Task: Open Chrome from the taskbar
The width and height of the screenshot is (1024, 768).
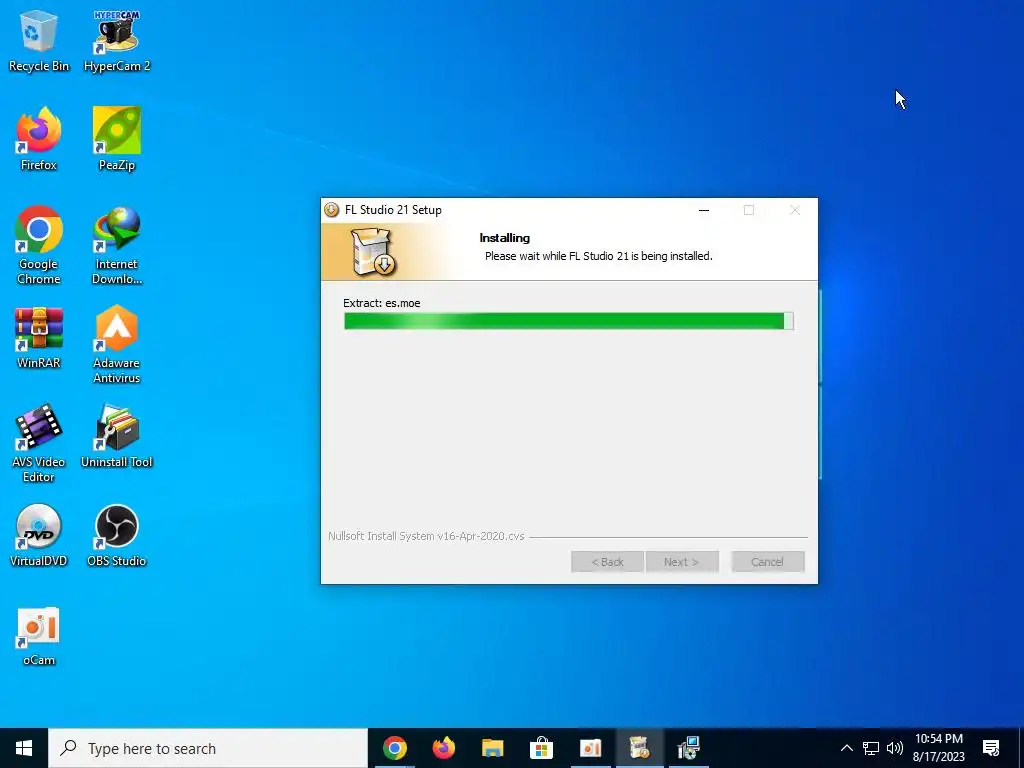Action: (394, 748)
